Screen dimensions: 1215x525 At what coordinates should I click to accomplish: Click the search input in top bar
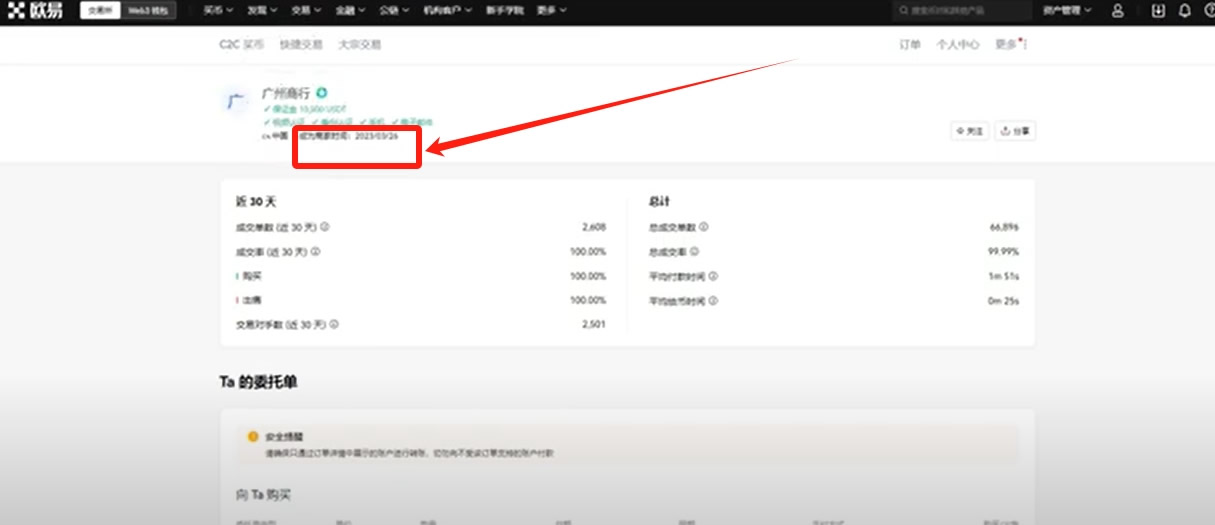coord(962,11)
